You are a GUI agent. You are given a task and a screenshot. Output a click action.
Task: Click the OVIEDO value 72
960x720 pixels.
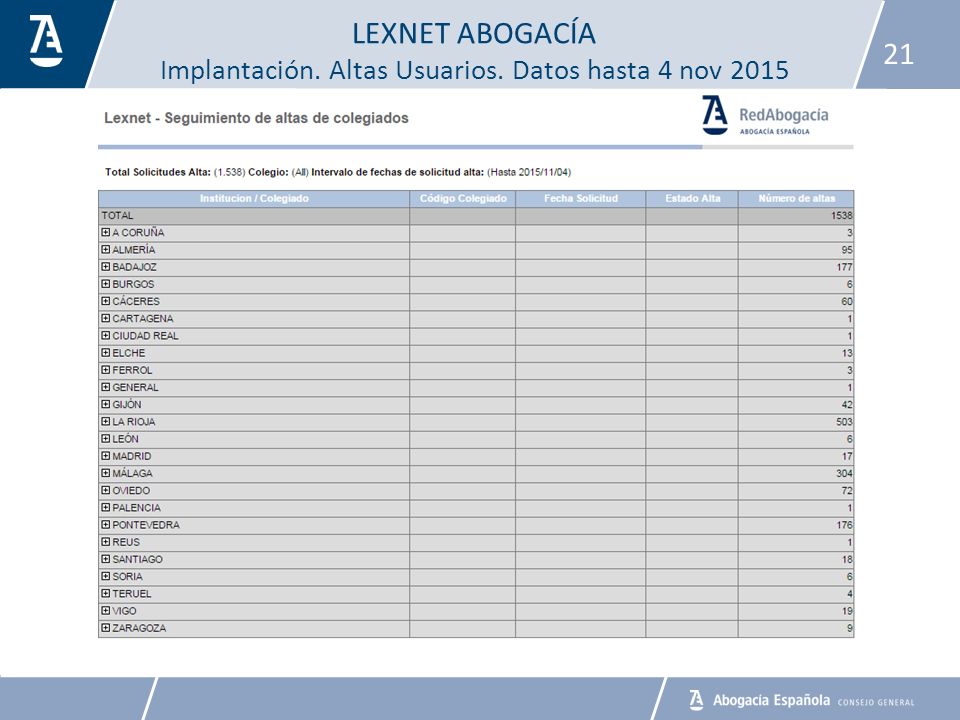point(847,490)
